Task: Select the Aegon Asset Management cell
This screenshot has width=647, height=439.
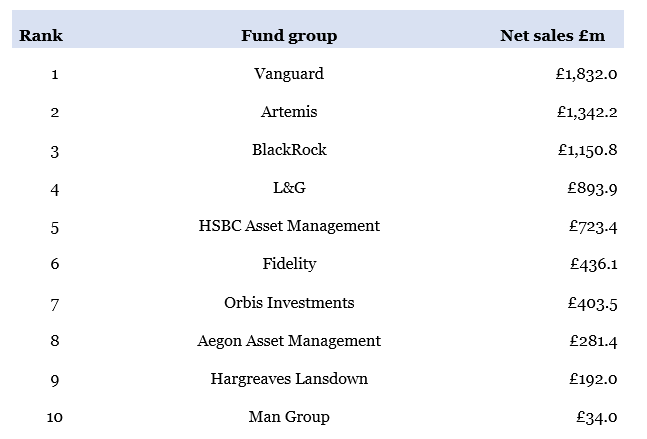Action: (x=289, y=341)
